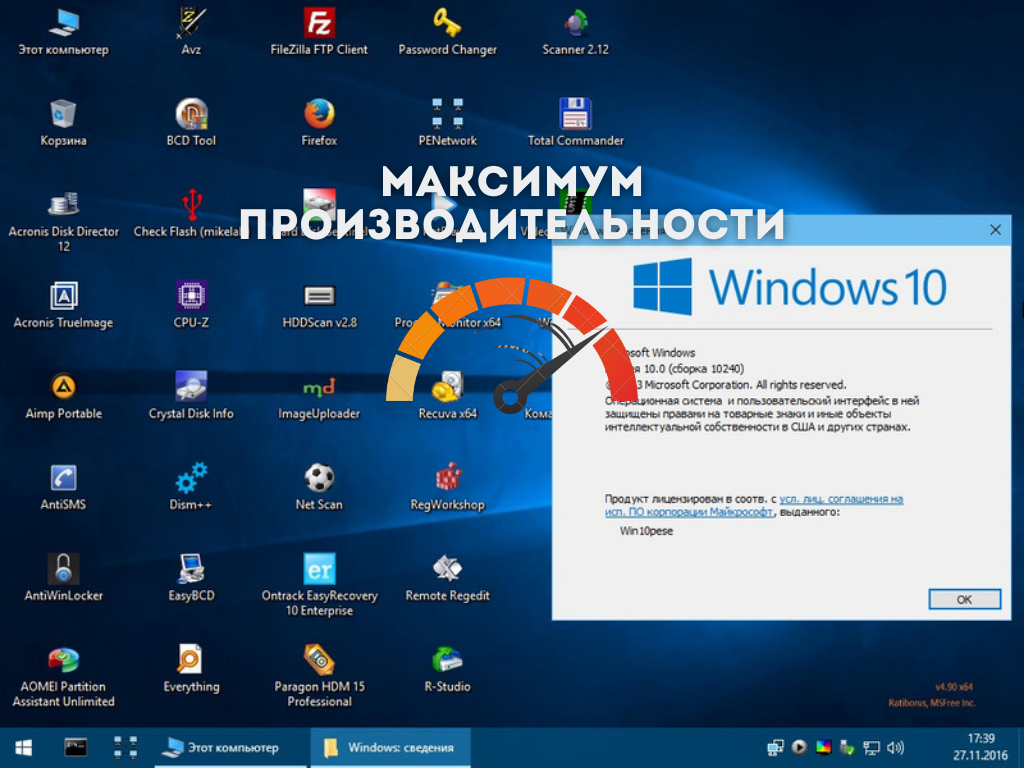Open AntiSMS icon
1024x768 pixels.
[63, 487]
